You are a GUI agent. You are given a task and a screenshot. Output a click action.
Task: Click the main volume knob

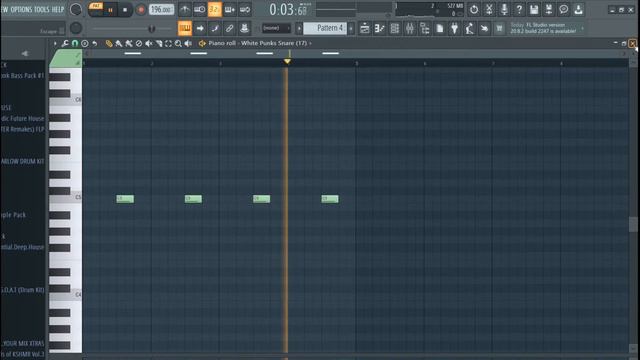(x=76, y=9)
